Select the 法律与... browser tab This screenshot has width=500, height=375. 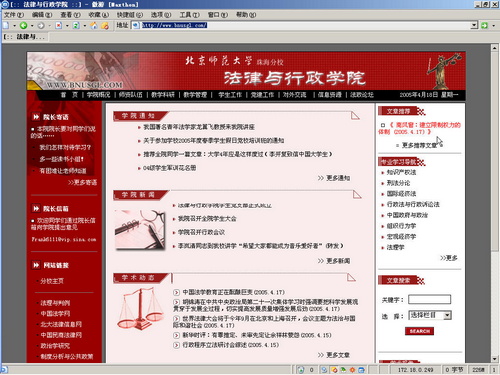[x=25, y=37]
